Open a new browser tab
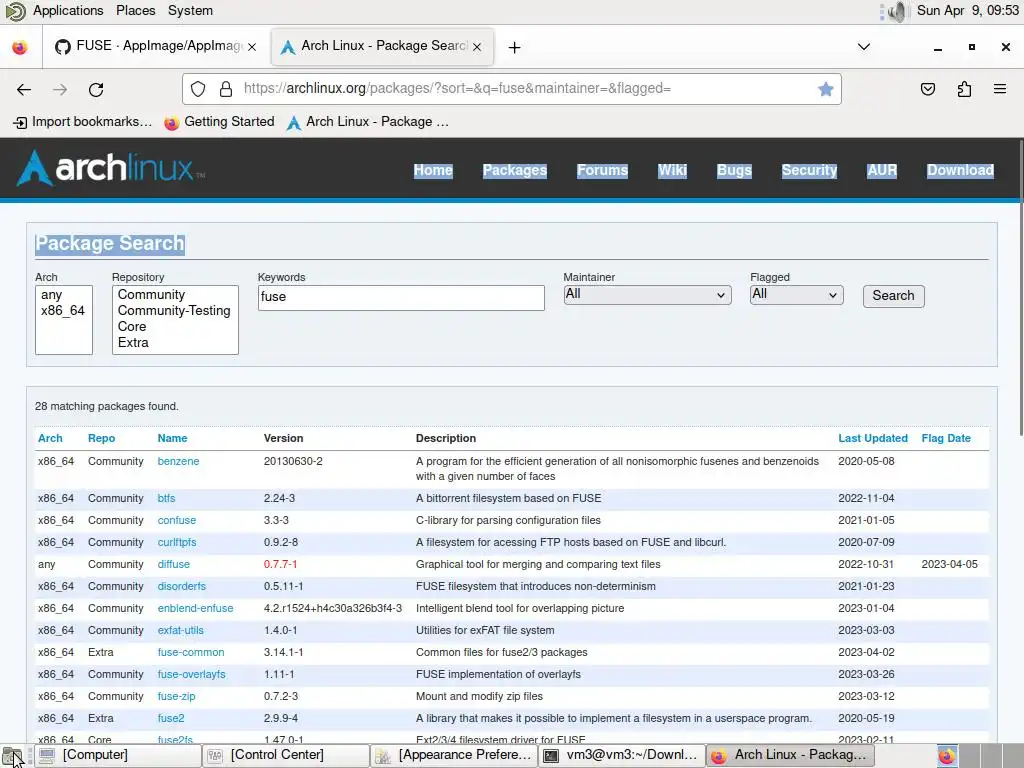Screen dimensions: 1024x768 pyautogui.click(x=515, y=47)
